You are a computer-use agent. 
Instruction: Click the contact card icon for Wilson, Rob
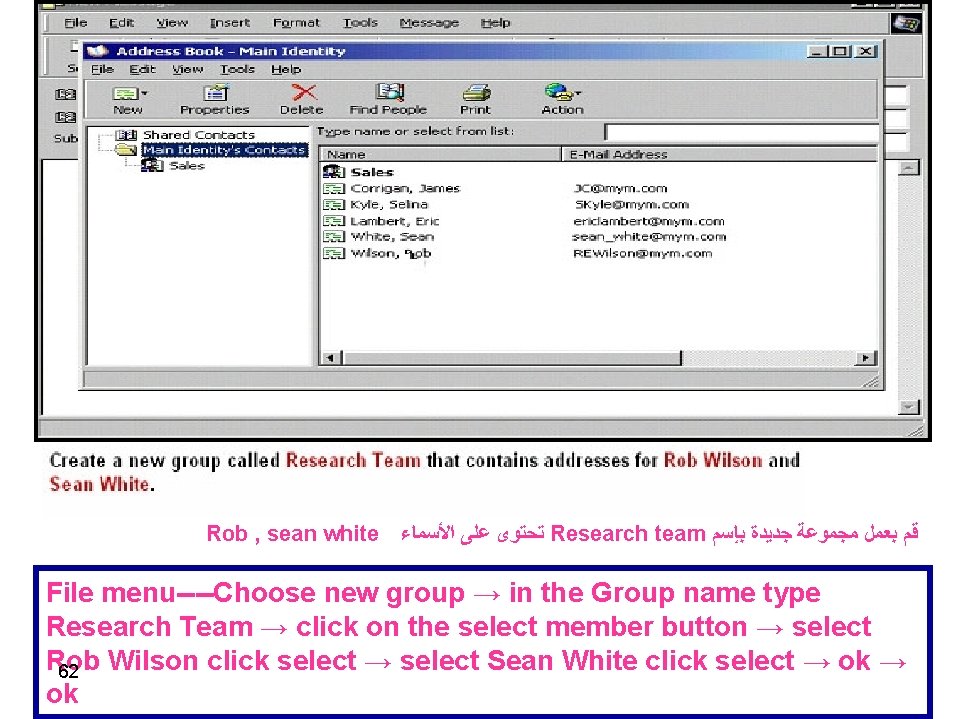(334, 253)
